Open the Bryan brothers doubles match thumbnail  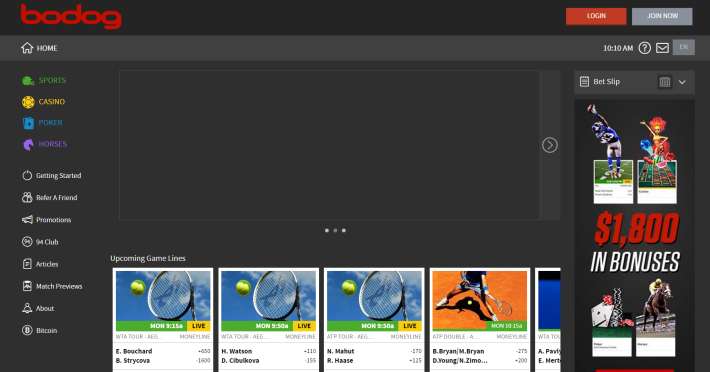pyautogui.click(x=480, y=300)
